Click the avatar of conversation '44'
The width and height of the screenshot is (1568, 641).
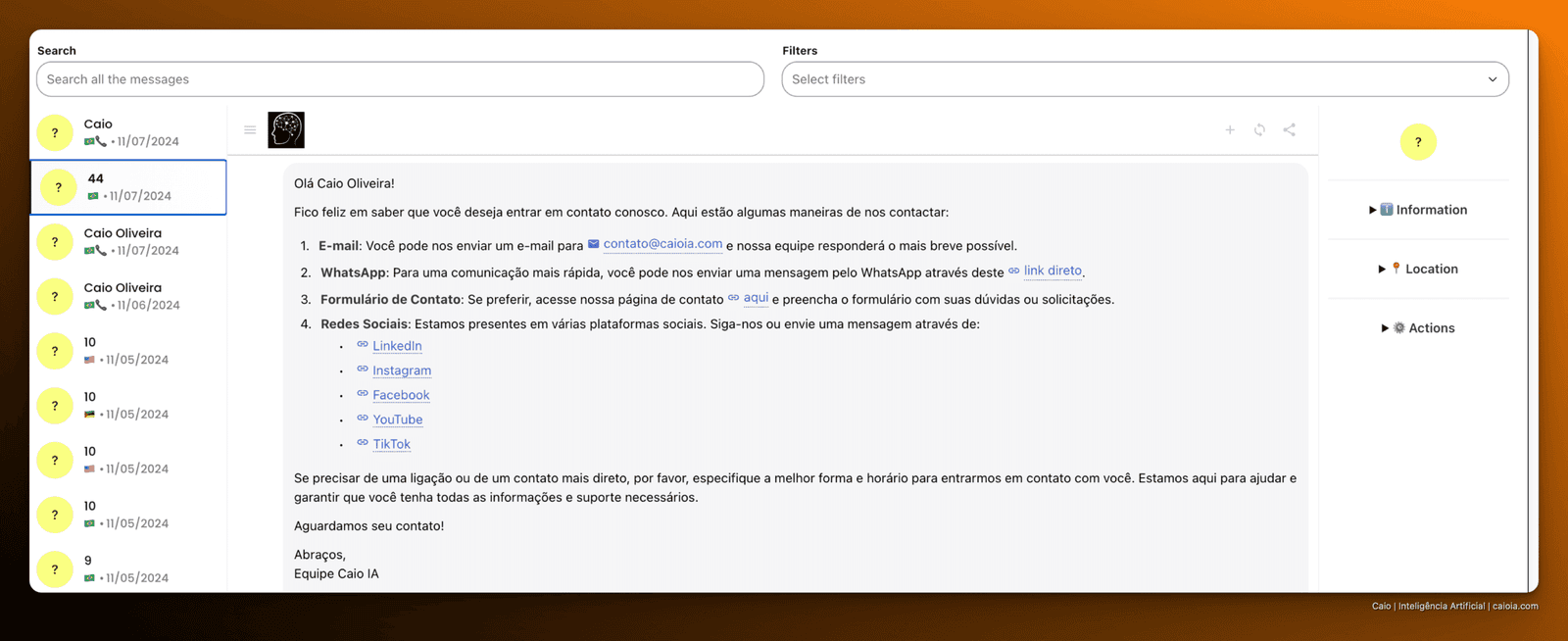[59, 187]
